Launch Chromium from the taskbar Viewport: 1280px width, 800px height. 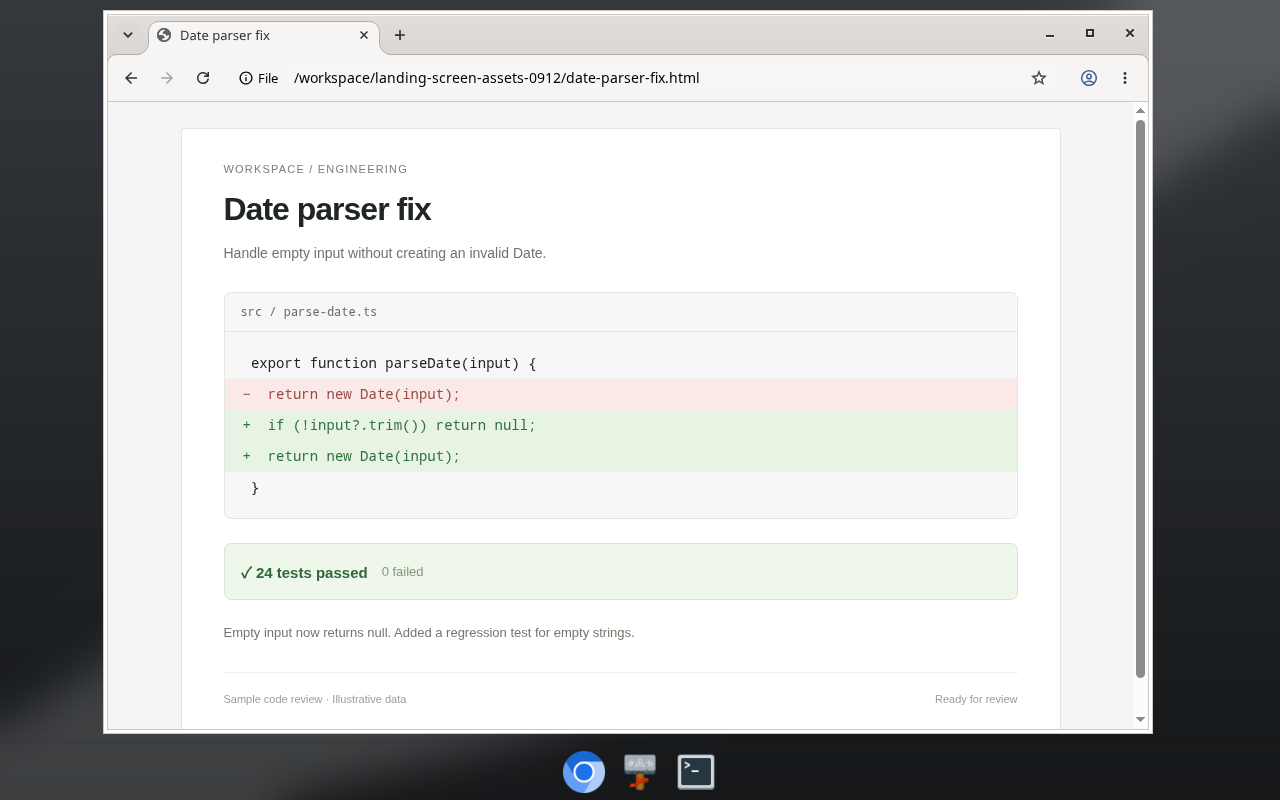(x=584, y=772)
